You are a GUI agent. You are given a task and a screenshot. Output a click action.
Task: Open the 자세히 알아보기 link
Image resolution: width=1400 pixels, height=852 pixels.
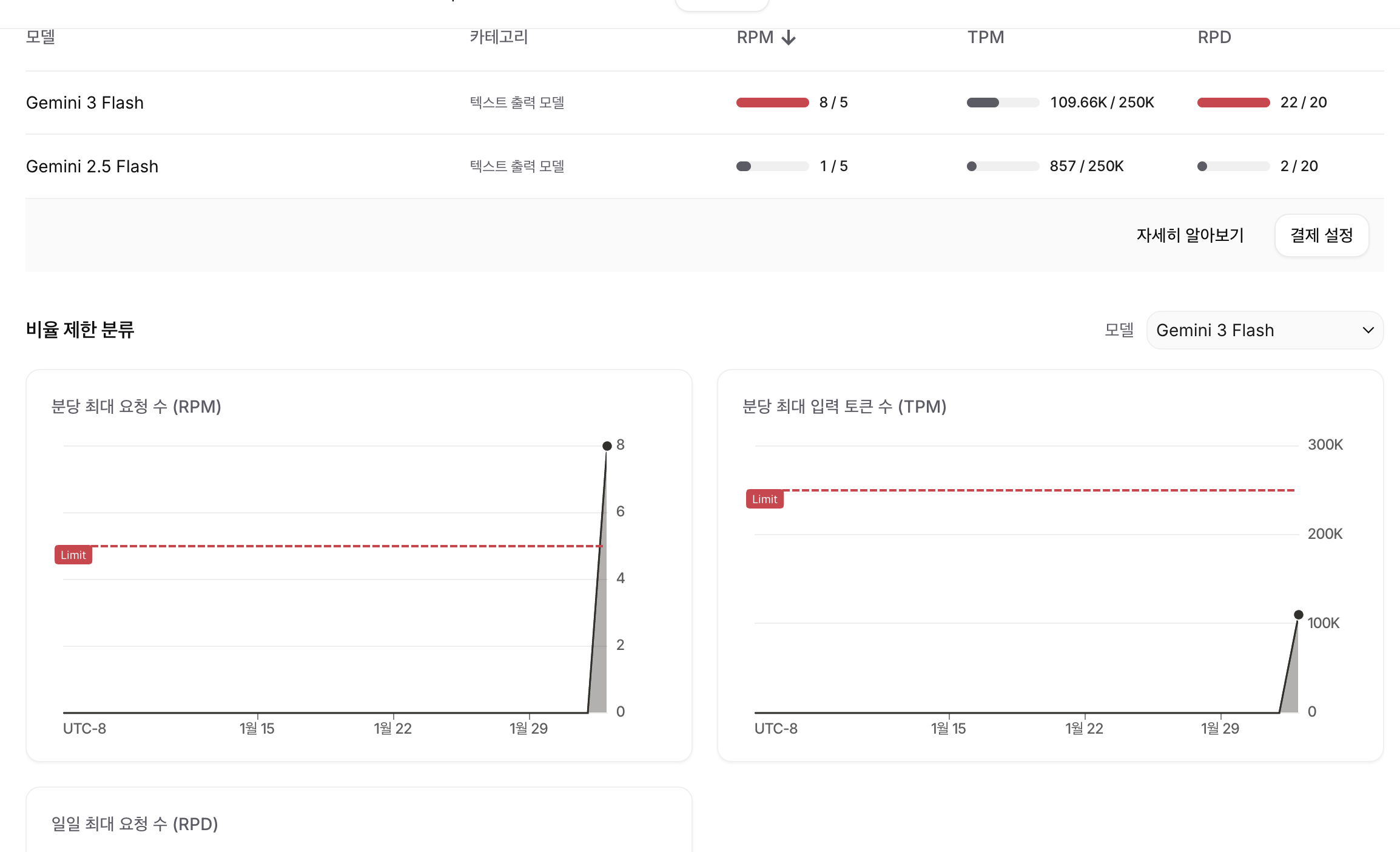pyautogui.click(x=1190, y=235)
